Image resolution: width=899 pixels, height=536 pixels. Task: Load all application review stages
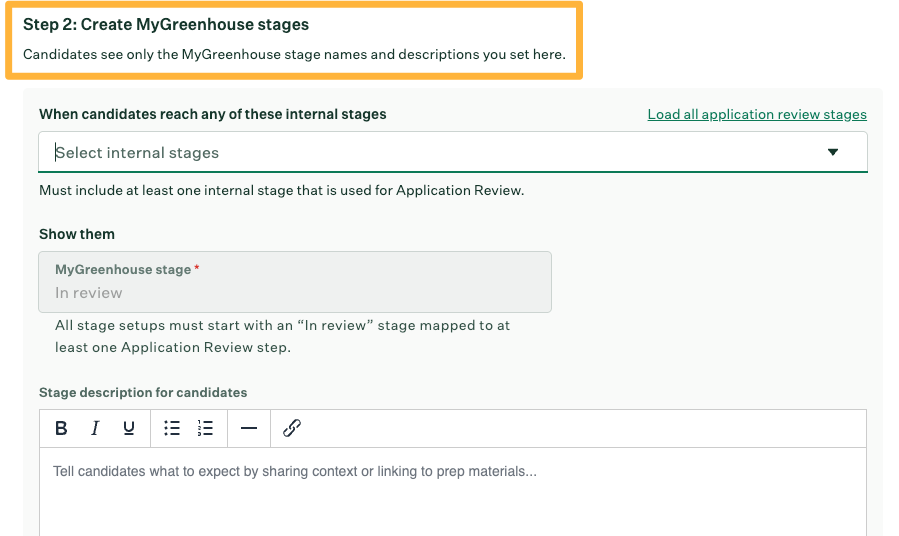tap(757, 114)
